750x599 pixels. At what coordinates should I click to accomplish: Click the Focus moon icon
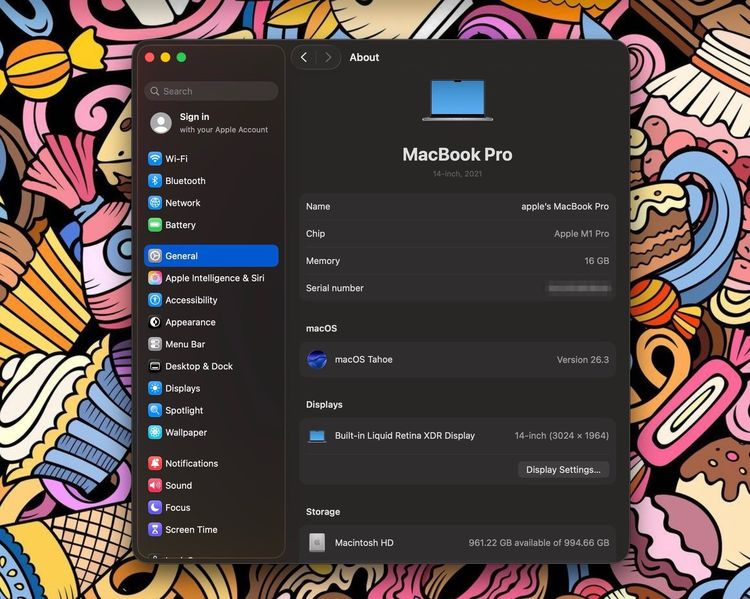(154, 507)
